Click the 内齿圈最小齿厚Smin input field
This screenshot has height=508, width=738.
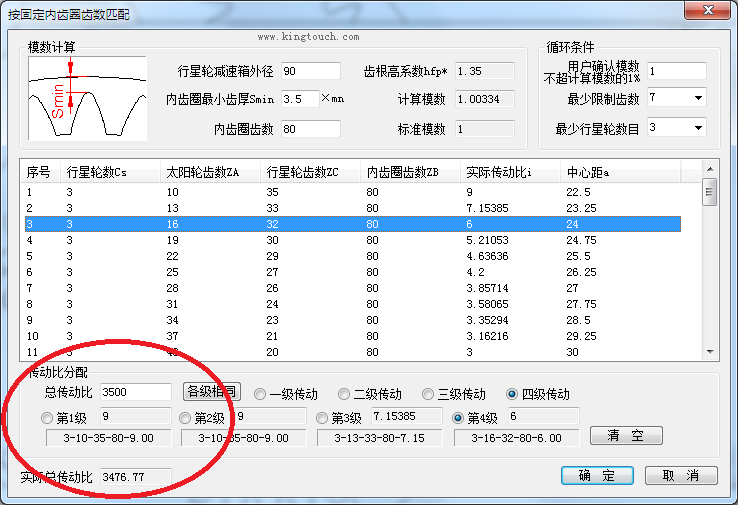click(x=300, y=99)
